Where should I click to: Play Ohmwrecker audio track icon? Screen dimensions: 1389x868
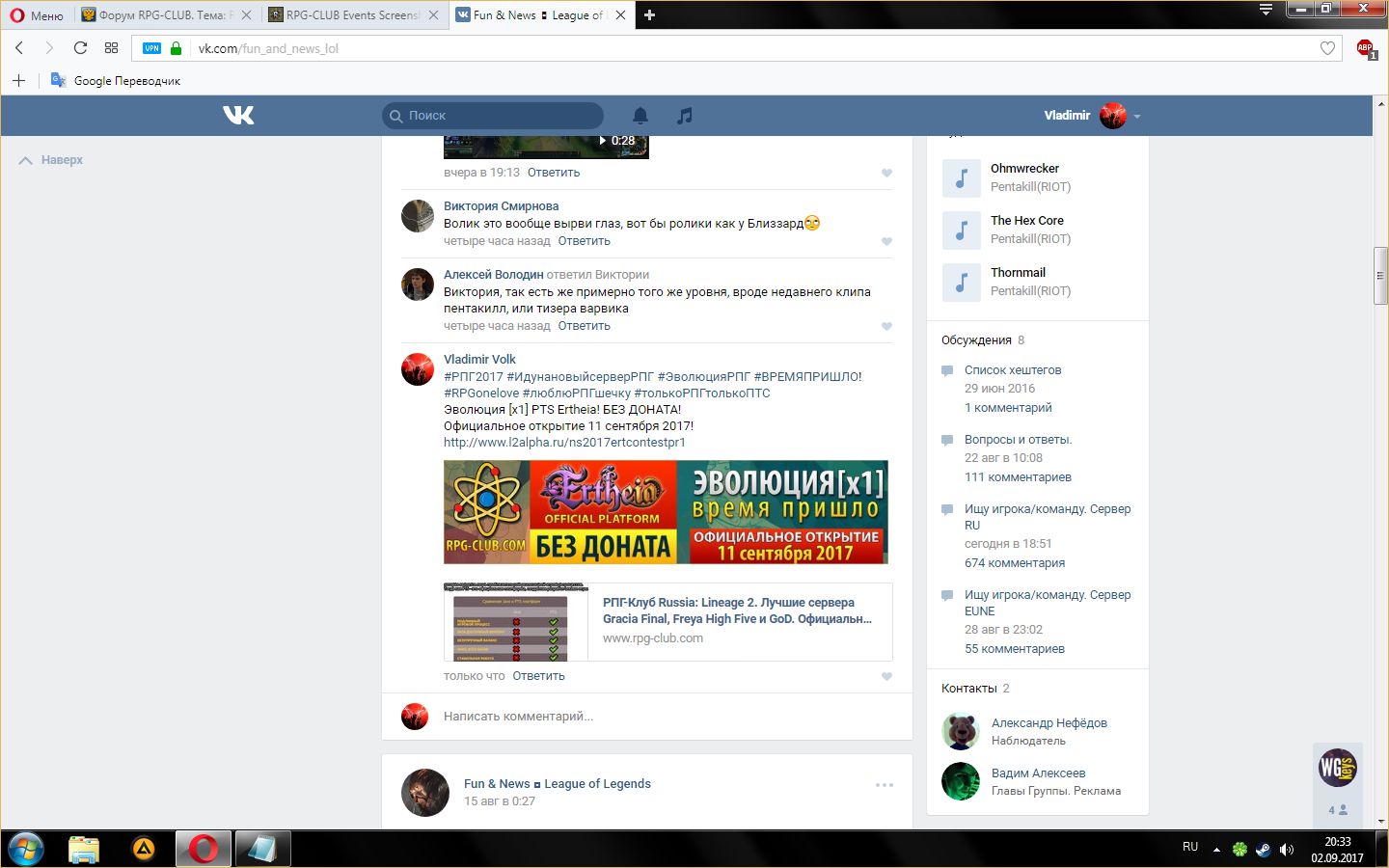tap(961, 177)
